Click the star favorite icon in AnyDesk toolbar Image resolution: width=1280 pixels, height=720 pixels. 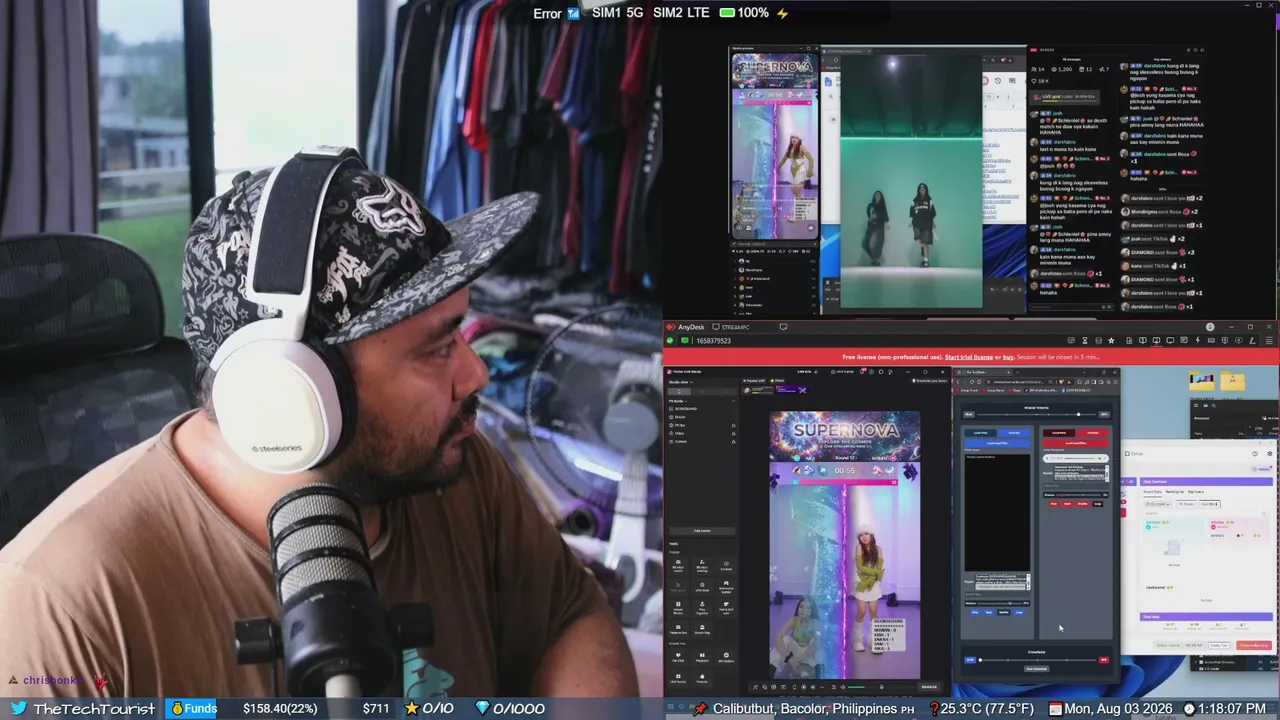pos(1111,341)
